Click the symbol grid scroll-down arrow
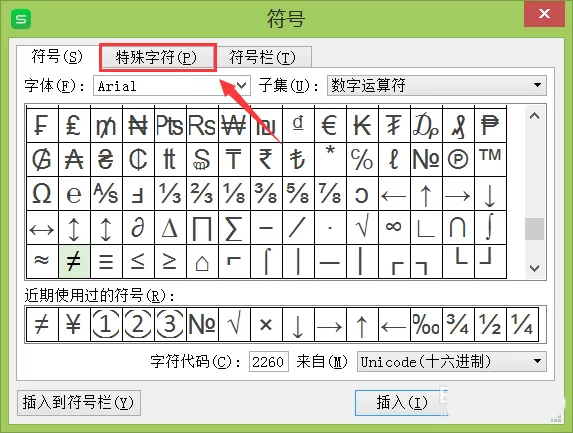 [x=535, y=268]
